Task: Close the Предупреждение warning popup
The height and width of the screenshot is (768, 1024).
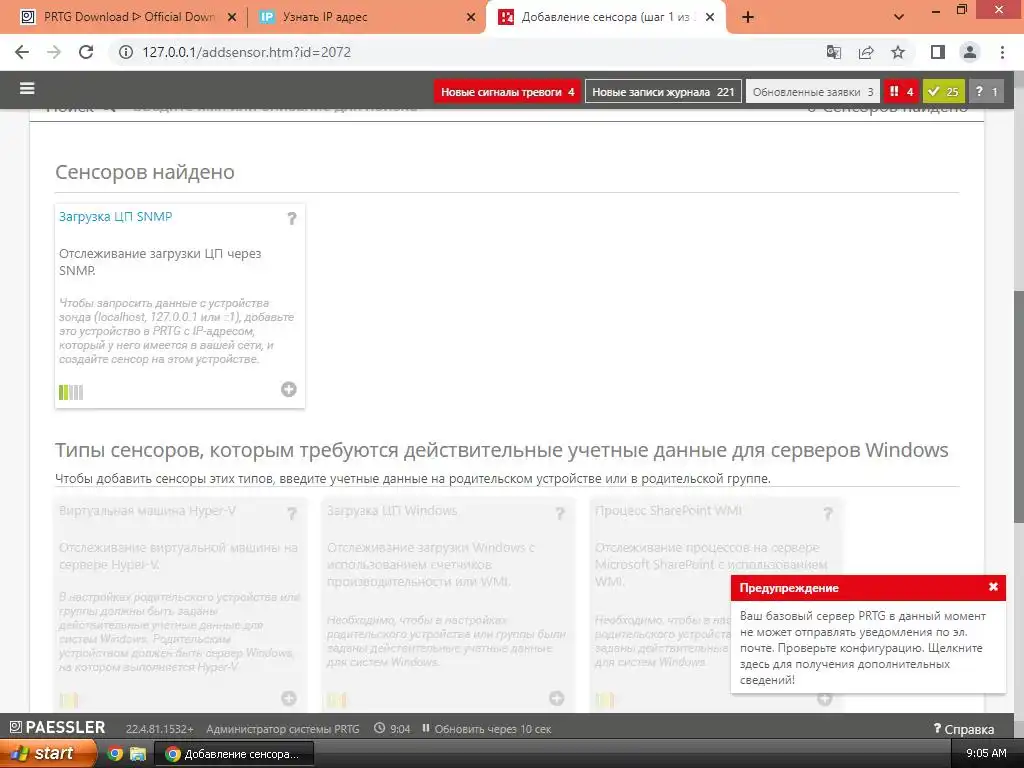Action: [x=993, y=586]
